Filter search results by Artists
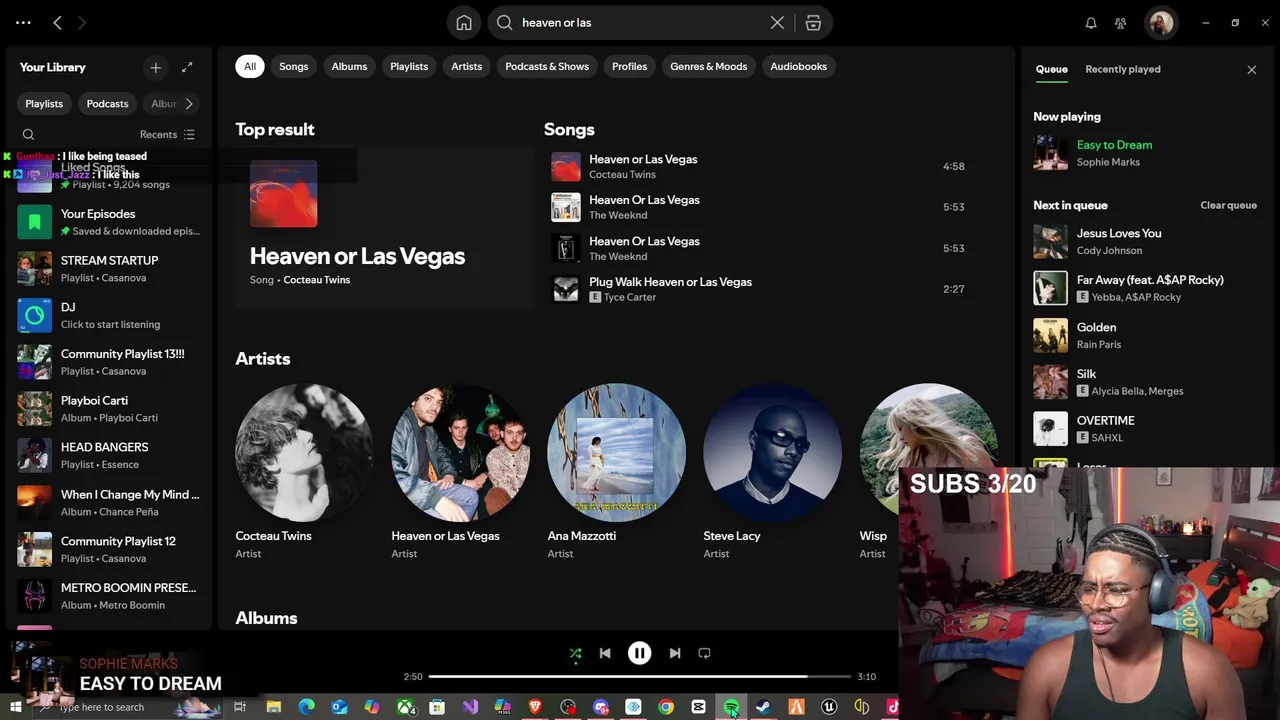This screenshot has height=720, width=1280. [x=466, y=66]
